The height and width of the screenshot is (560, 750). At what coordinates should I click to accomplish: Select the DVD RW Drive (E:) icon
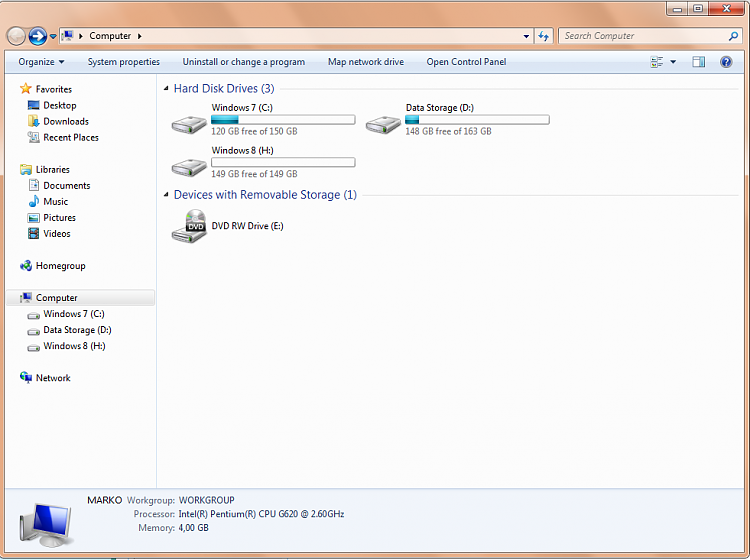coord(189,226)
